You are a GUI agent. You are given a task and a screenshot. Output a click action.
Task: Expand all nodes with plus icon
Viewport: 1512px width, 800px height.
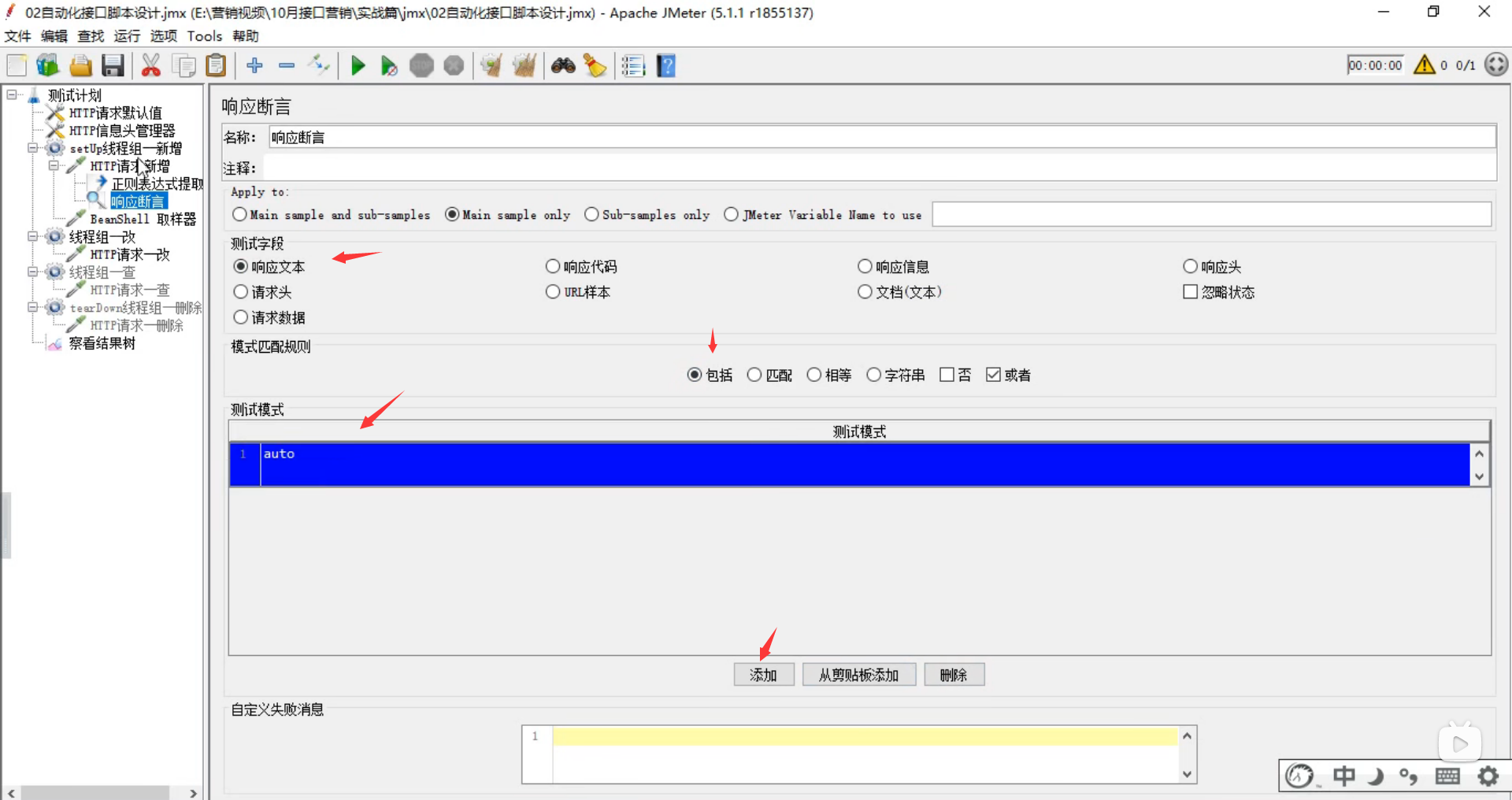coord(254,65)
